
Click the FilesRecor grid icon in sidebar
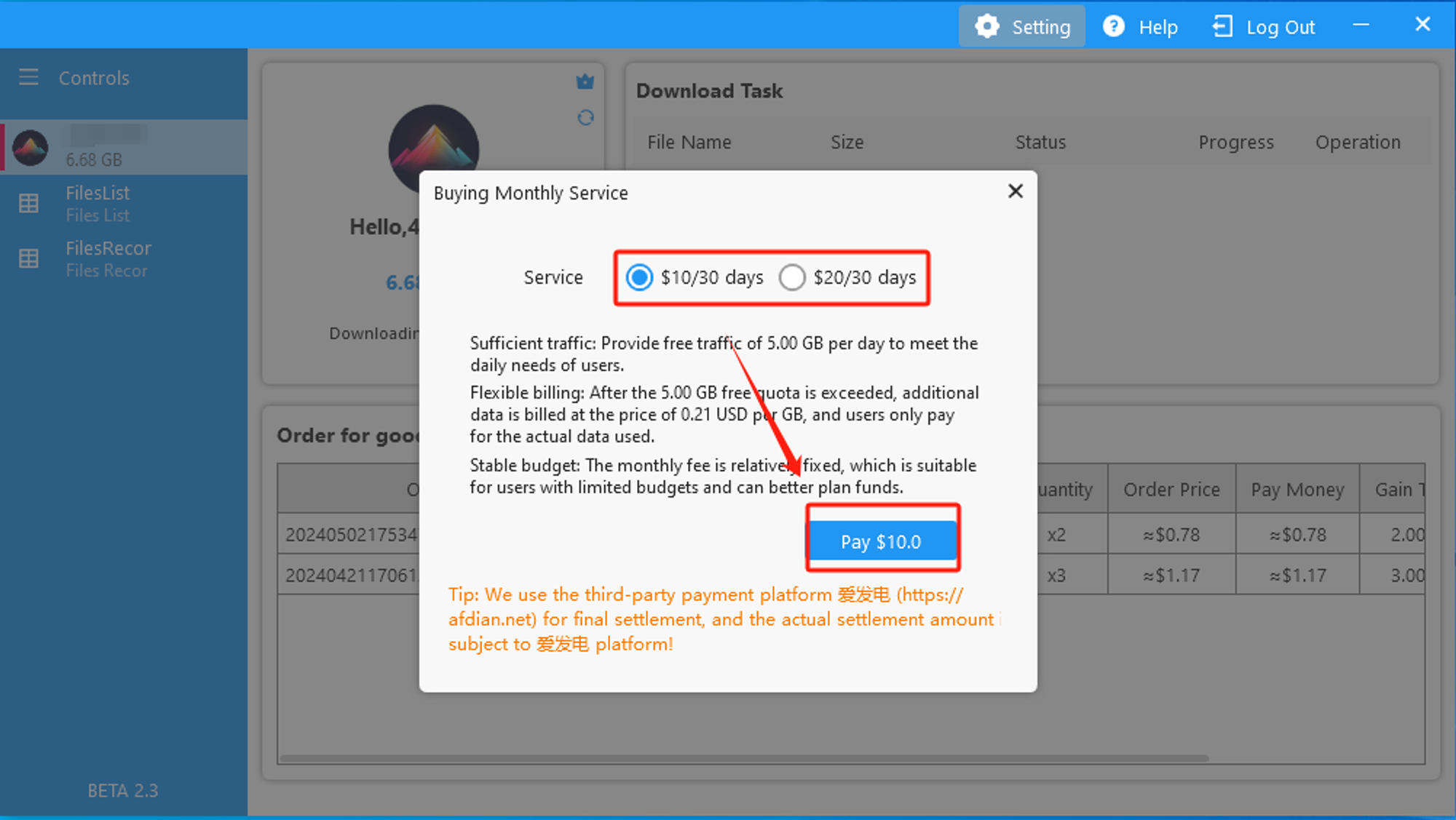click(x=28, y=258)
